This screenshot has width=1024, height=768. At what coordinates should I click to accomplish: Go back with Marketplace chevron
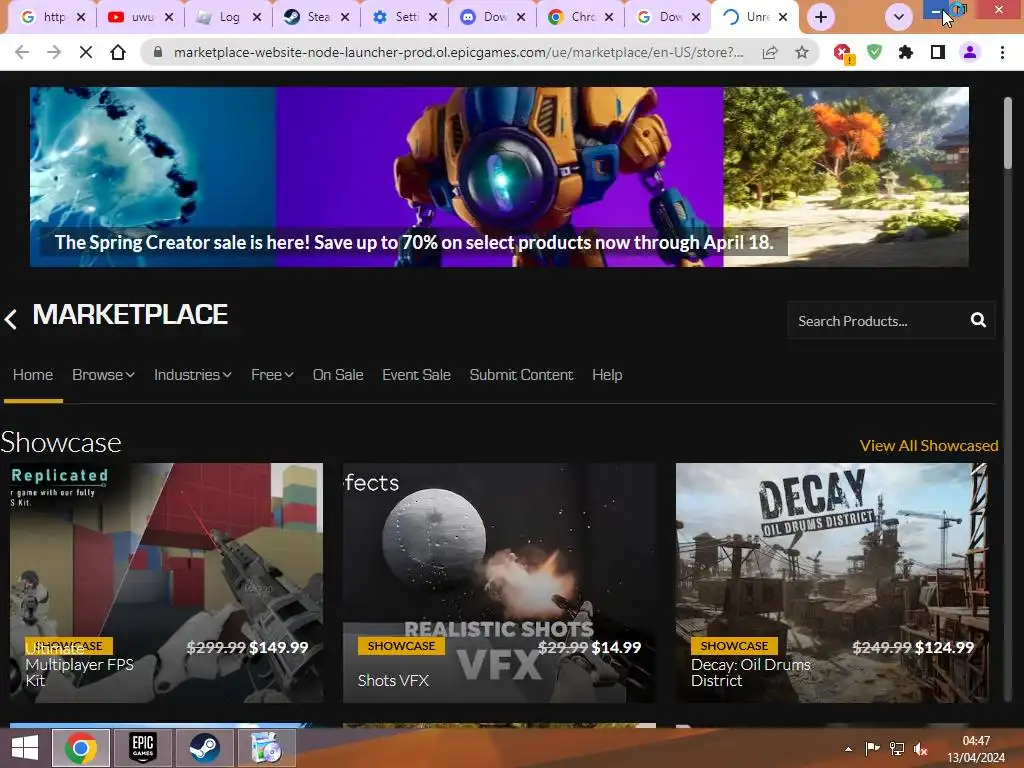pos(10,319)
